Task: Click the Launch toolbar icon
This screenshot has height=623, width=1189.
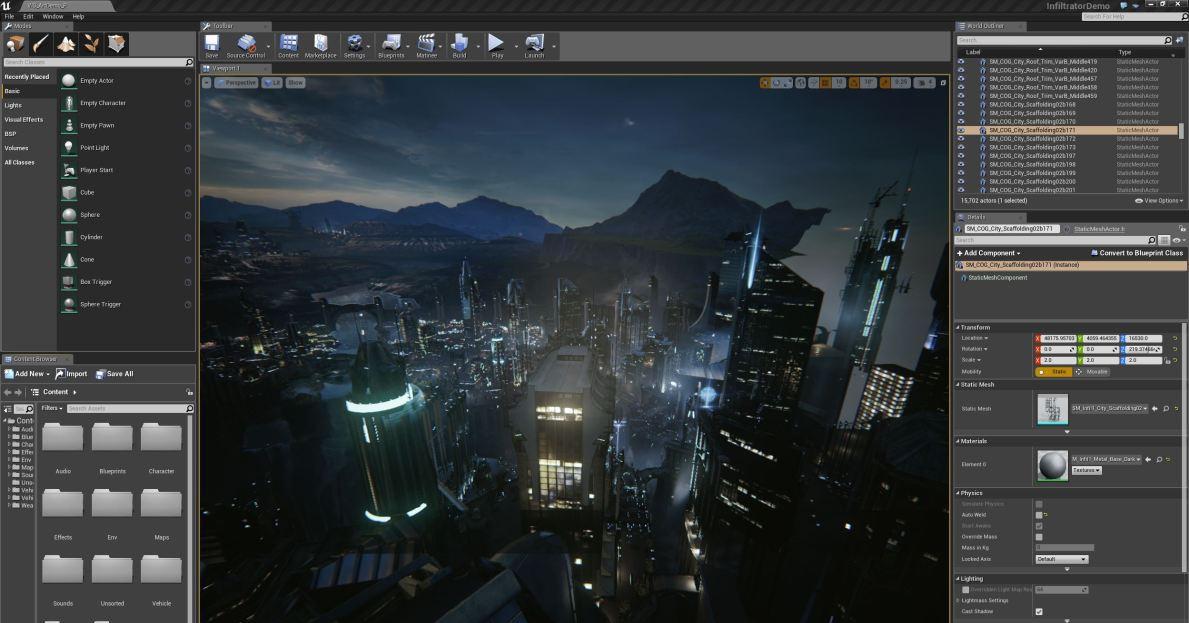Action: tap(534, 45)
